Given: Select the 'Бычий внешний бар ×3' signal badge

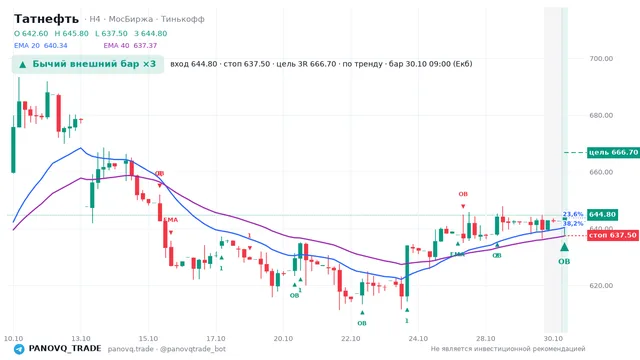Looking at the screenshot, I should point(88,64).
